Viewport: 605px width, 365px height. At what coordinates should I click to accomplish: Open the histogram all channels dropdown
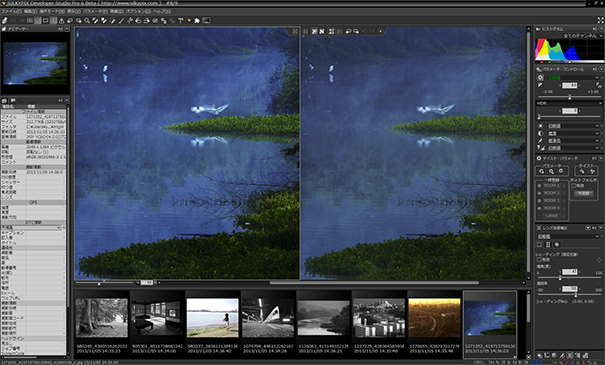(582, 35)
